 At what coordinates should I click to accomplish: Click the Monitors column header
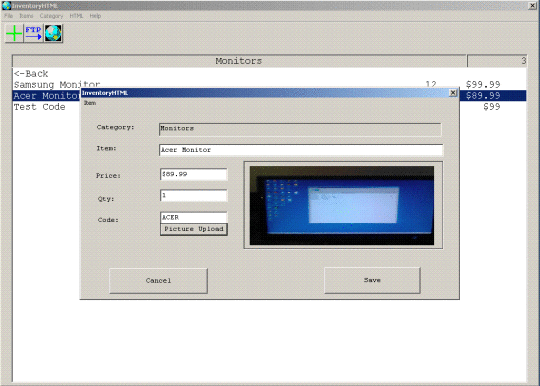(x=239, y=61)
